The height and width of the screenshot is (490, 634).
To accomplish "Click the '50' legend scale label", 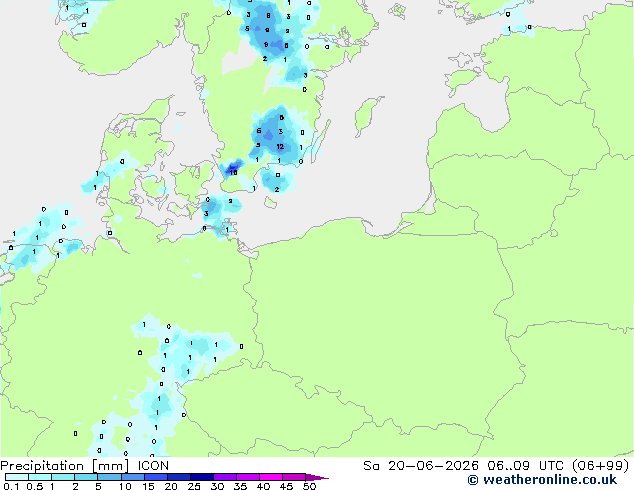I will pyautogui.click(x=309, y=486).
